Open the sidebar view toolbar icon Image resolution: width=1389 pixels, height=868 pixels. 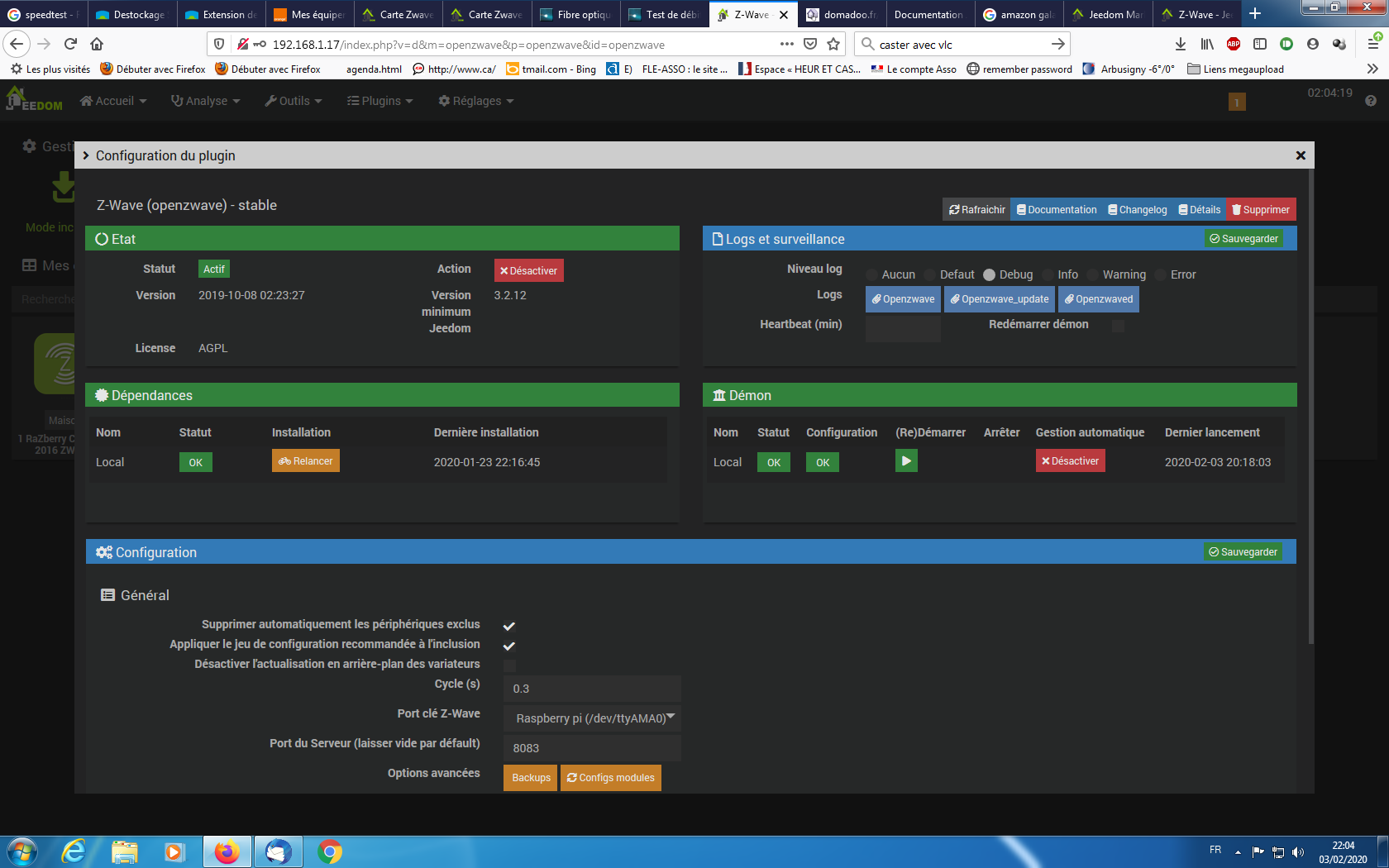(x=1260, y=44)
